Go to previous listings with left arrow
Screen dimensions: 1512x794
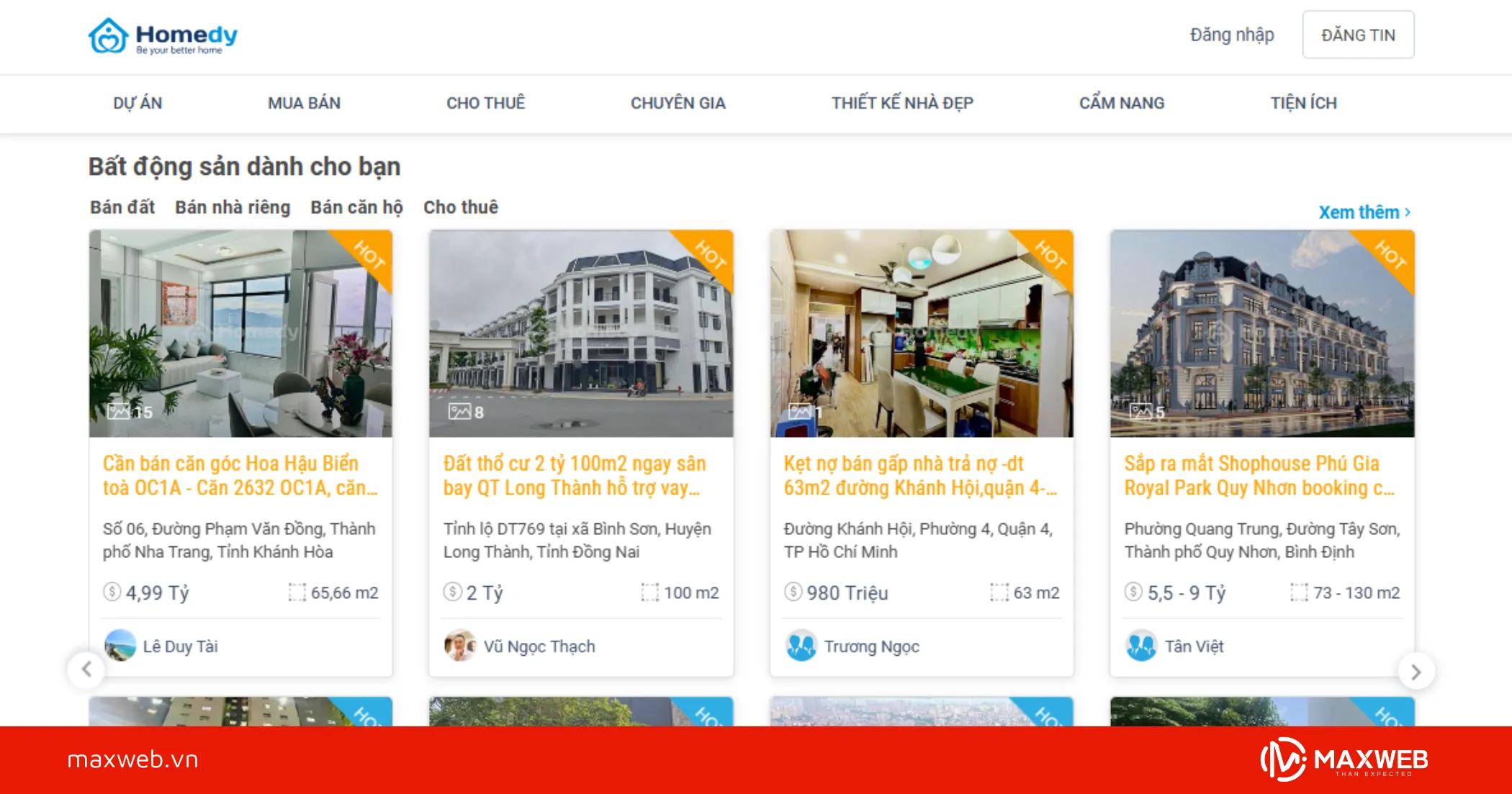(x=86, y=669)
